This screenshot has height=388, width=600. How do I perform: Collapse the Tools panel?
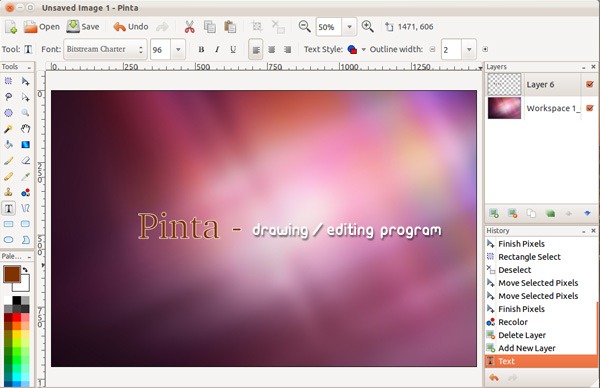pyautogui.click(x=29, y=67)
